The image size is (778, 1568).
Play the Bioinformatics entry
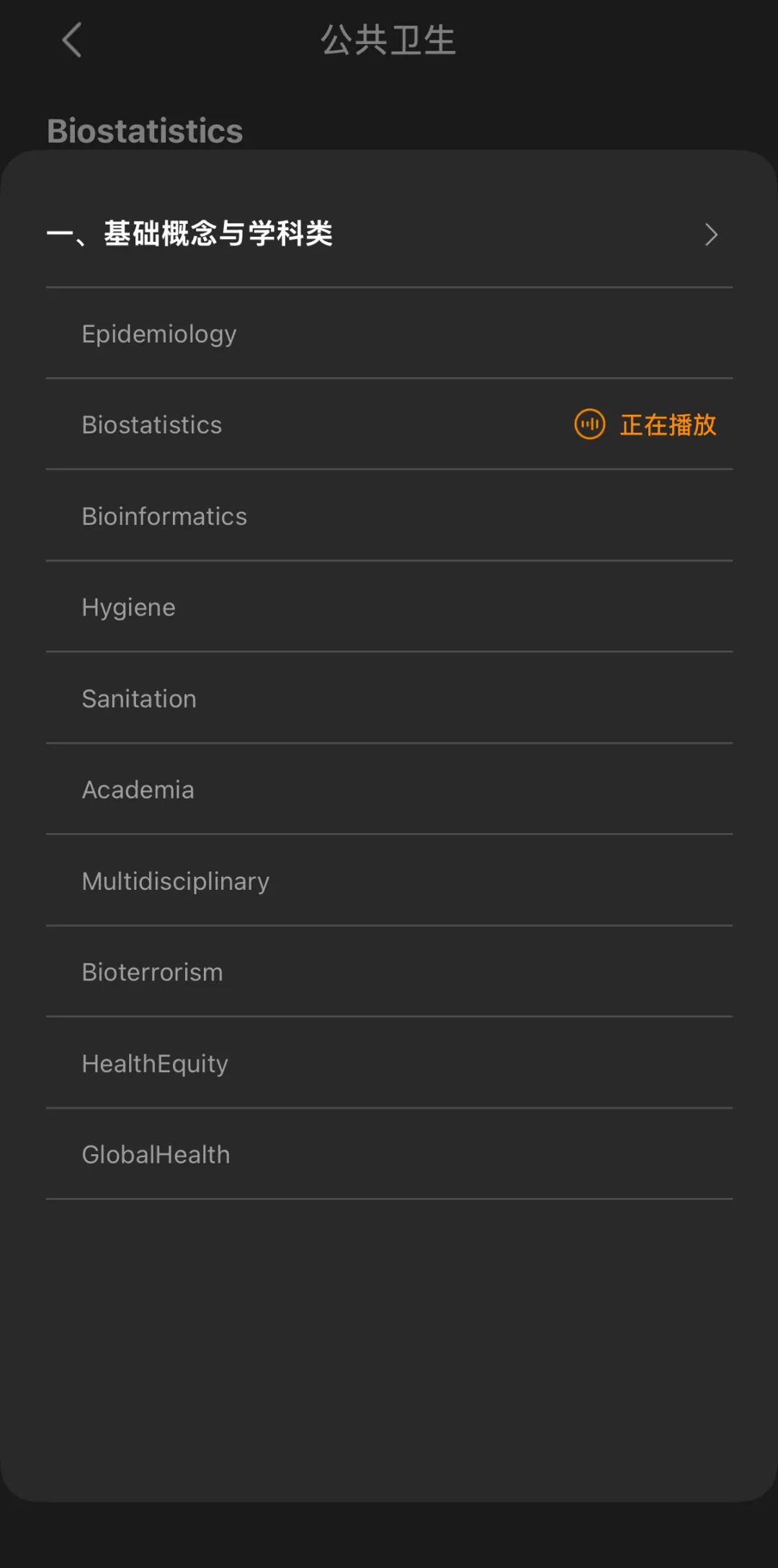pyautogui.click(x=164, y=516)
